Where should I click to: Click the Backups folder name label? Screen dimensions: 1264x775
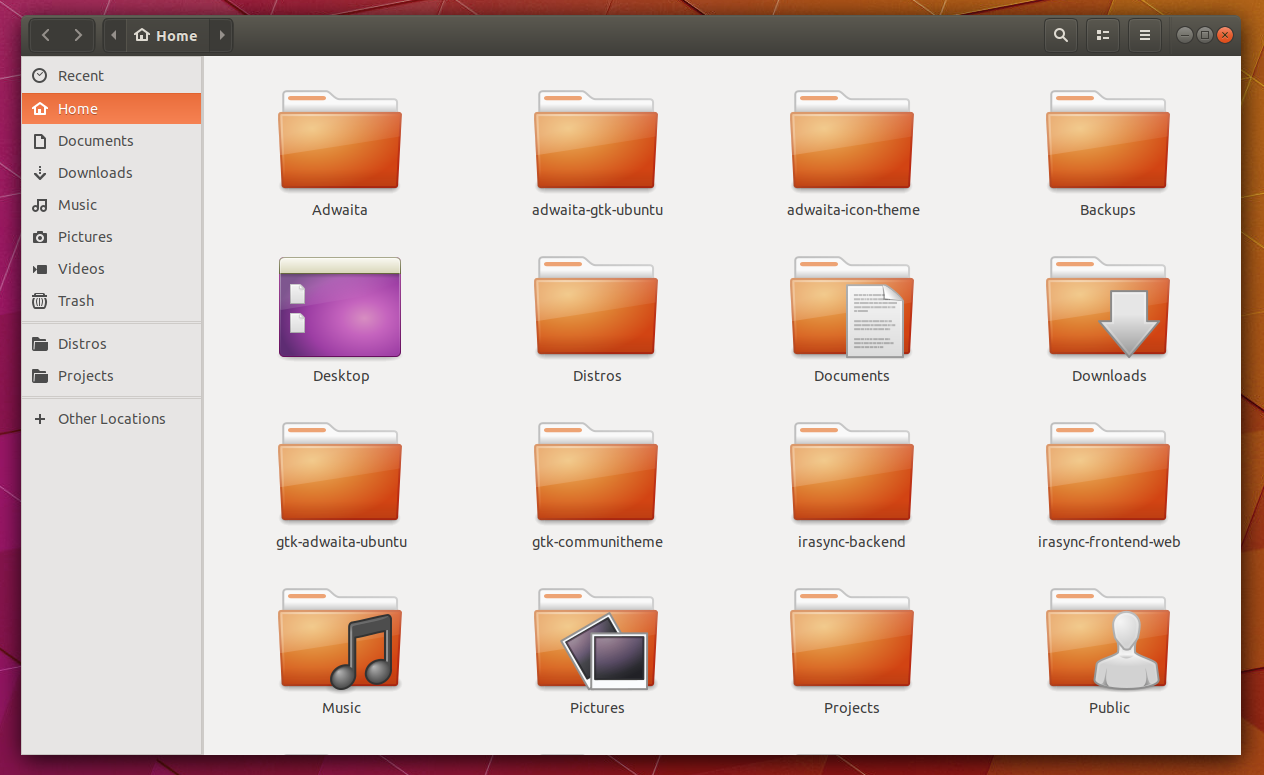(1108, 210)
